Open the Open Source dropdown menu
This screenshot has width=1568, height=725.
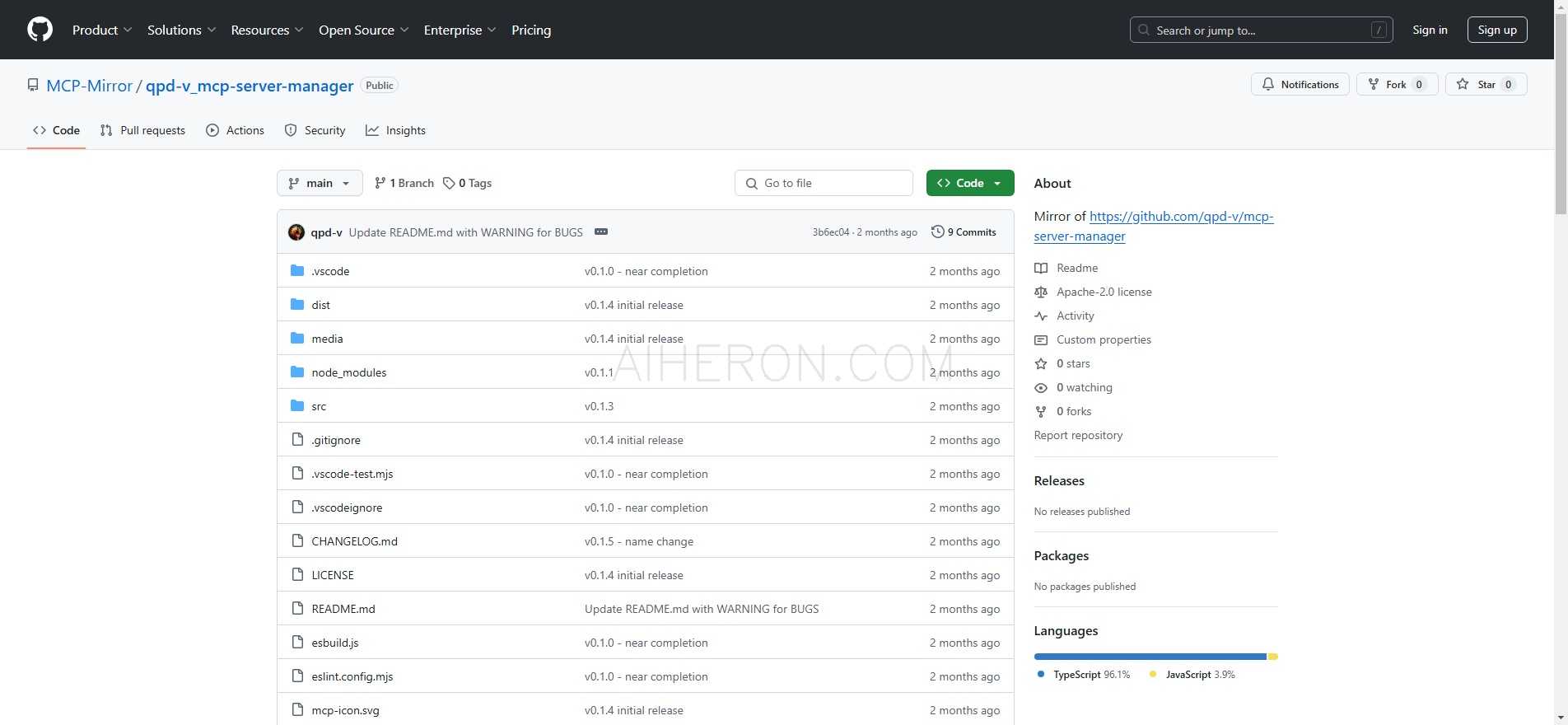[364, 30]
